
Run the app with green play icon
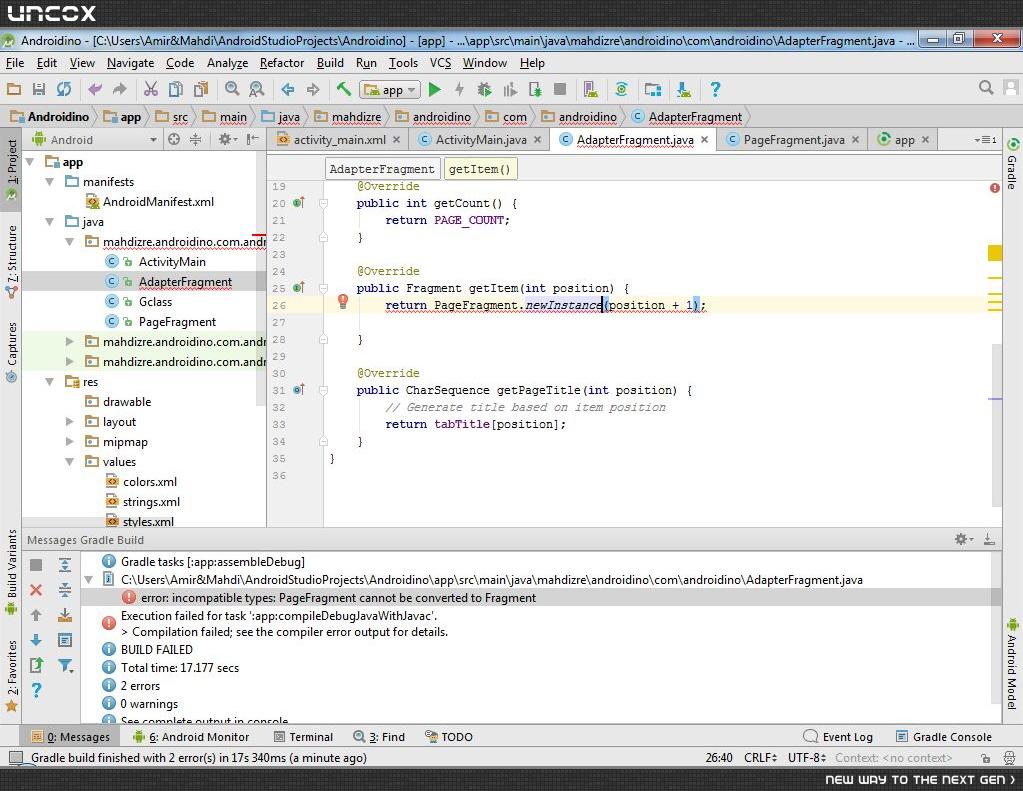(x=435, y=89)
